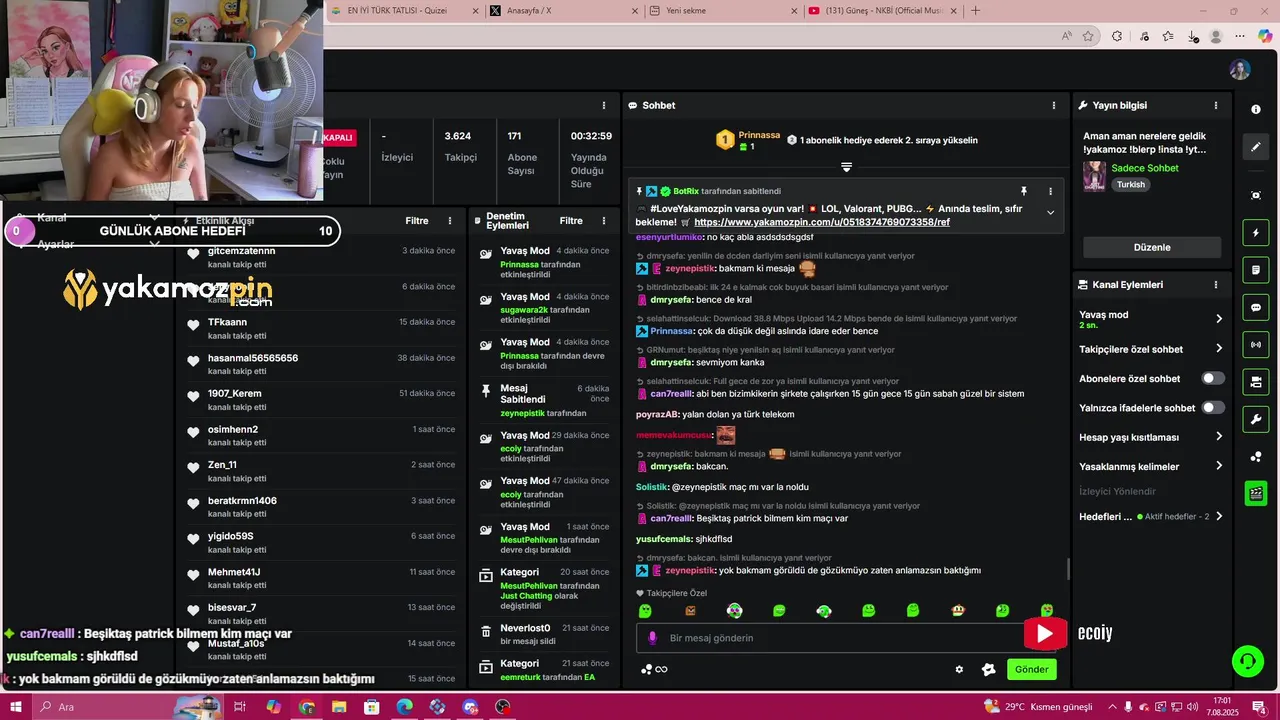Click the chat panel scrollbar
The image size is (1280, 720).
click(x=1067, y=568)
